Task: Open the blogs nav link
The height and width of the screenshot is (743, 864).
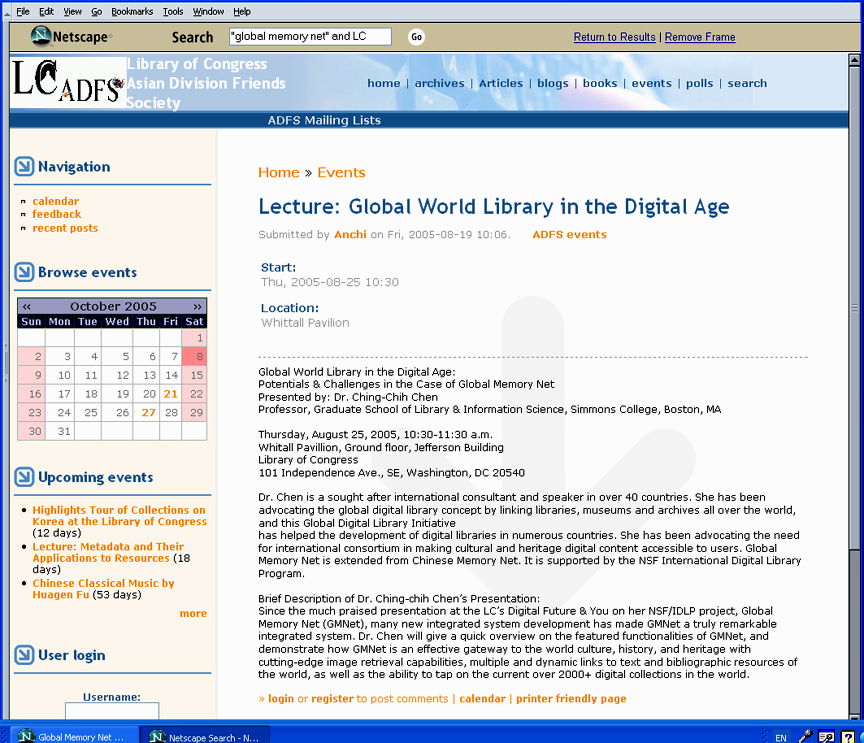Action: click(553, 83)
